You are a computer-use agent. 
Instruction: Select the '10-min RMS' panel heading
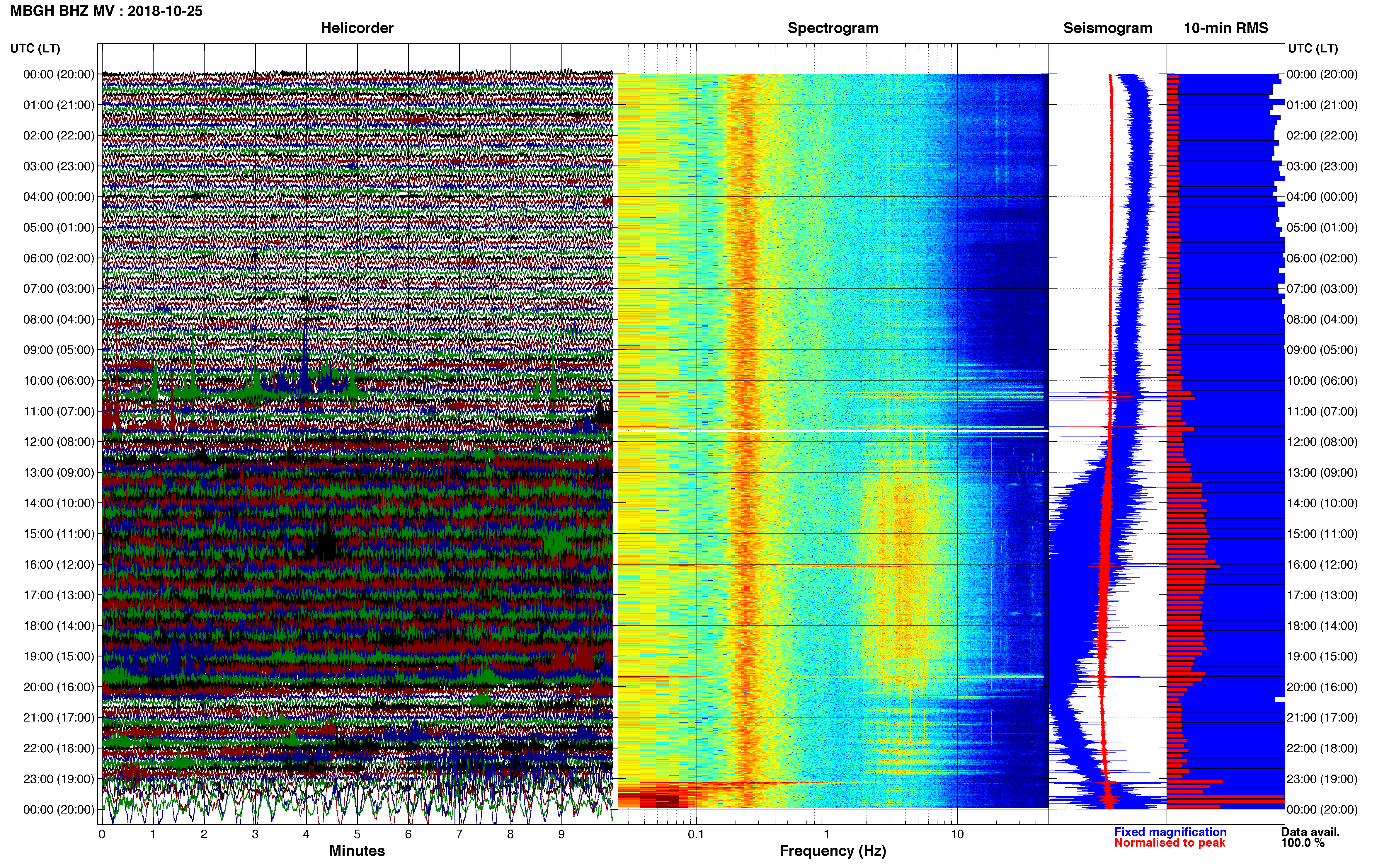pyautogui.click(x=1226, y=28)
